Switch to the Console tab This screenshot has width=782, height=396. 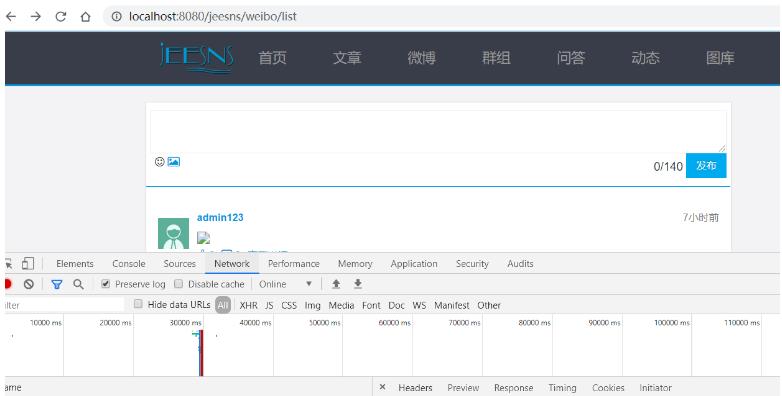click(x=129, y=263)
